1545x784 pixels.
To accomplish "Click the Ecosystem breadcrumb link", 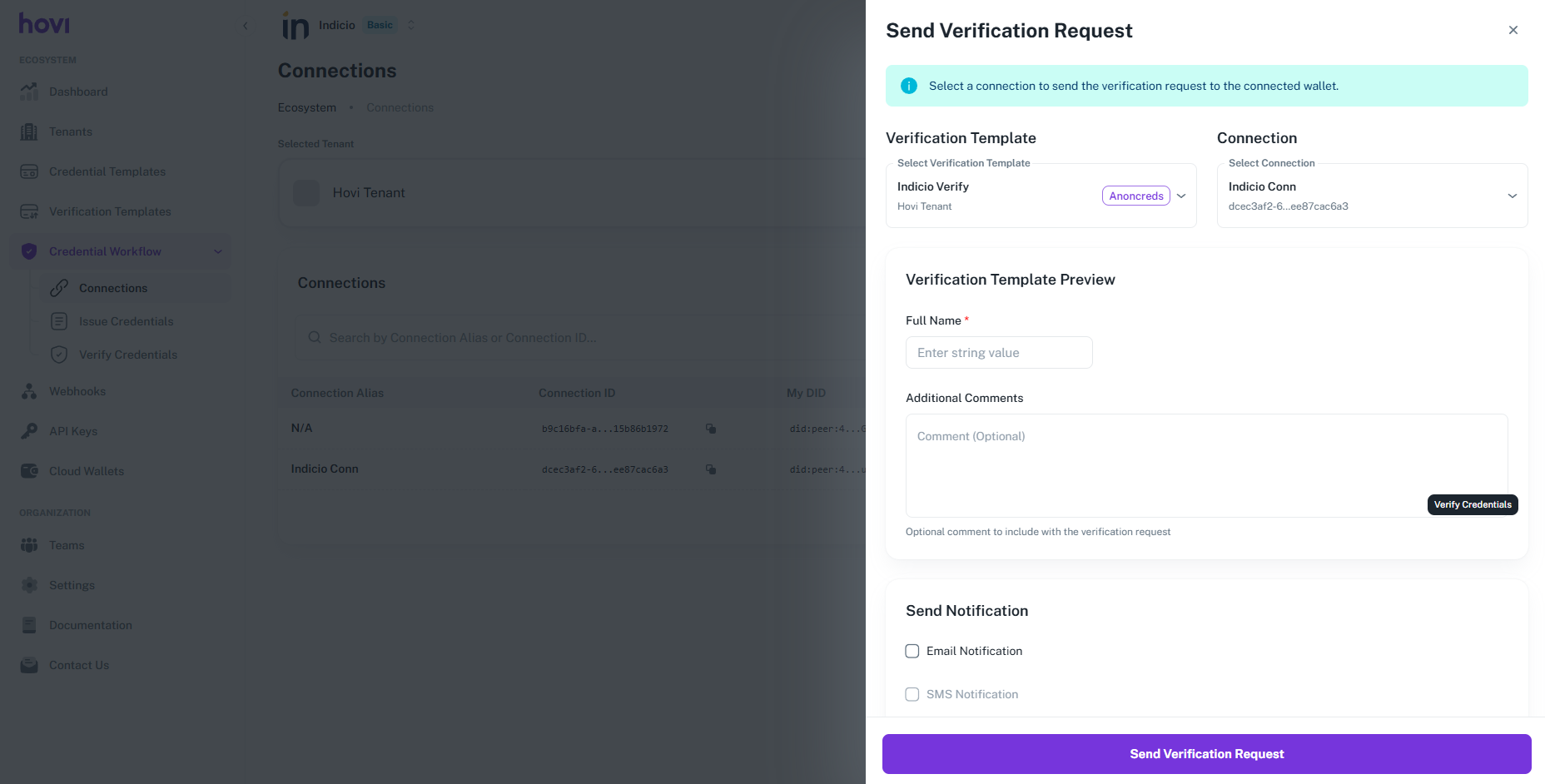I will tap(307, 107).
